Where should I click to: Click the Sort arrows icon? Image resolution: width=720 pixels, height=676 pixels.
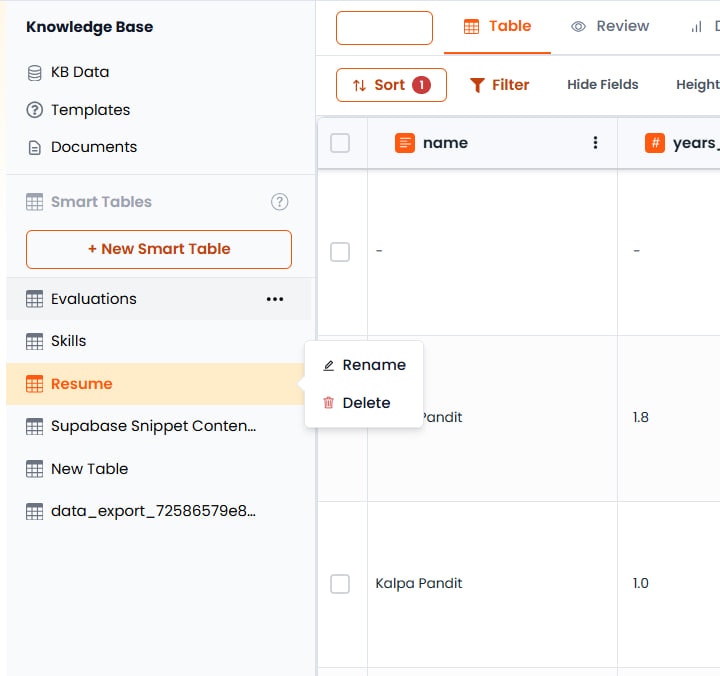[360, 85]
